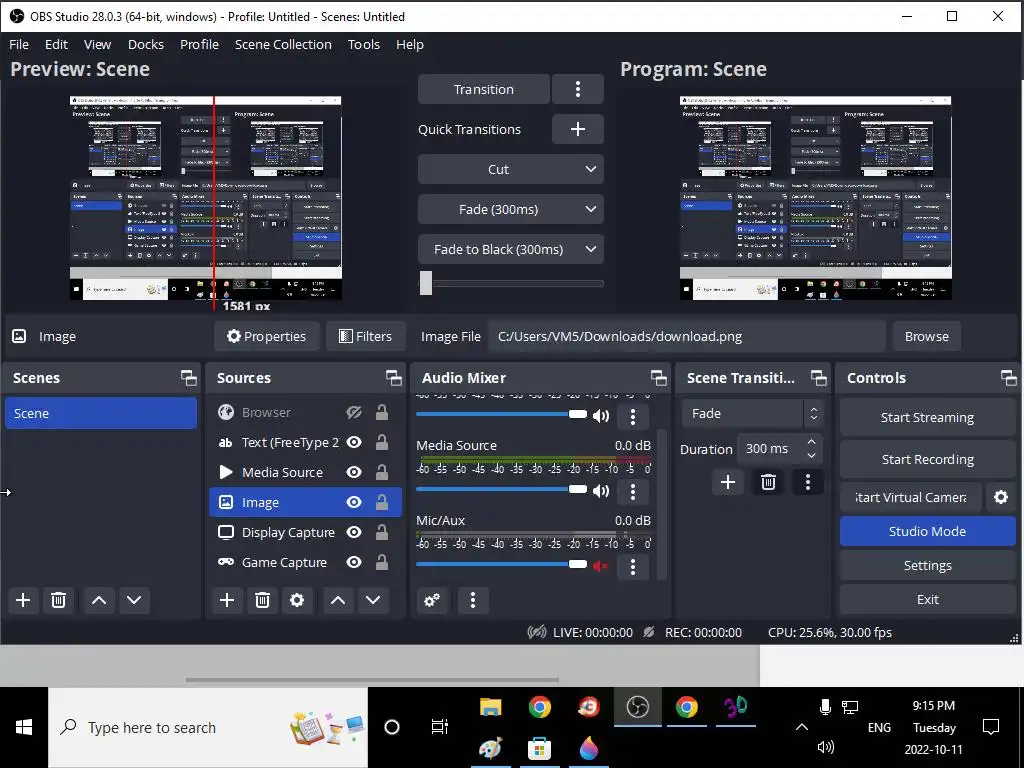Image resolution: width=1024 pixels, height=768 pixels.
Task: Open selected source properties gear
Action: click(296, 600)
